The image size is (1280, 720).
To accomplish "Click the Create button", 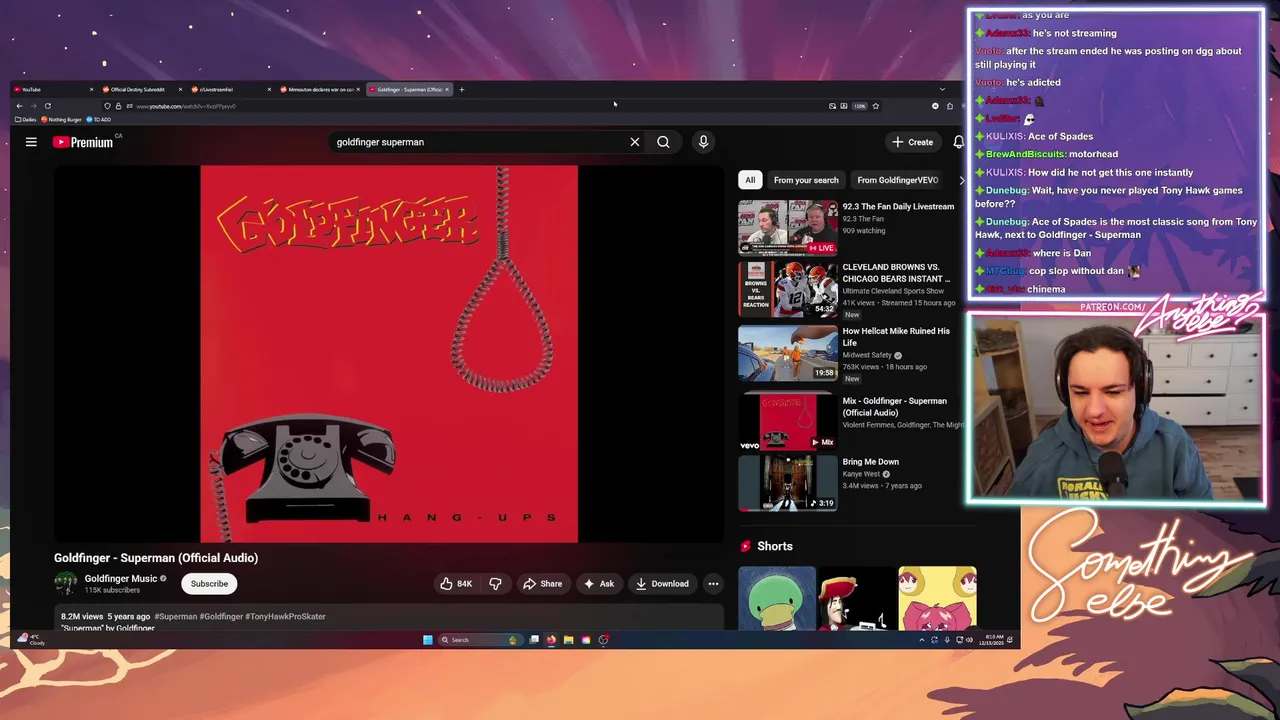I will tap(912, 142).
